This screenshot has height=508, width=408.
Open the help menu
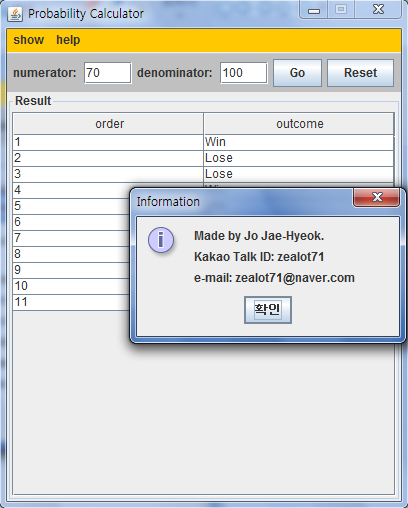pos(68,40)
